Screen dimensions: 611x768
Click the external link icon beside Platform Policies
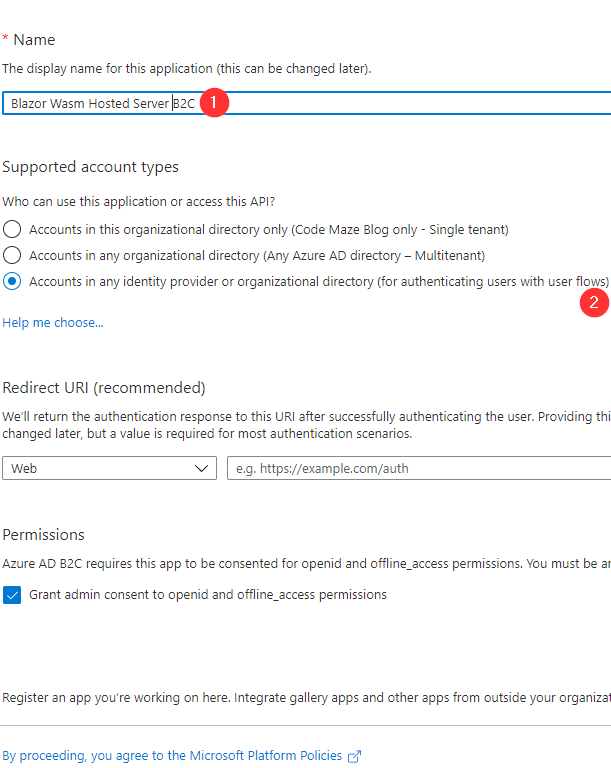(354, 756)
